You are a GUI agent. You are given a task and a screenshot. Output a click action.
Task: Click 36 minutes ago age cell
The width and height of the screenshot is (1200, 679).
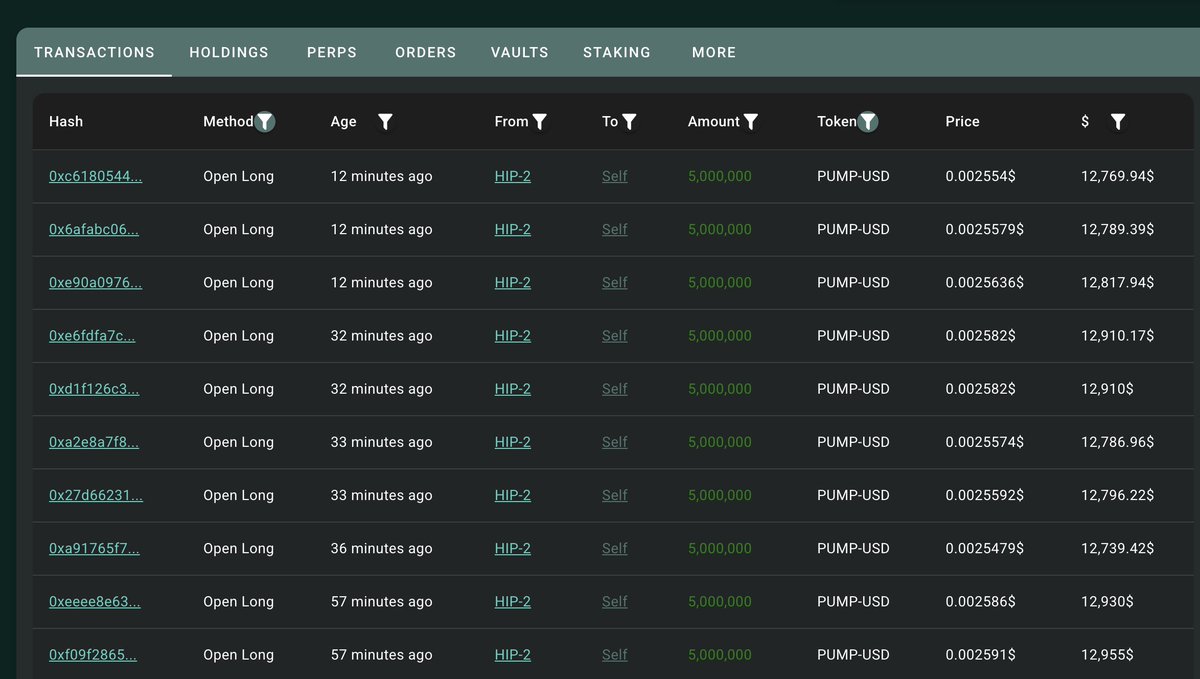pyautogui.click(x=382, y=548)
